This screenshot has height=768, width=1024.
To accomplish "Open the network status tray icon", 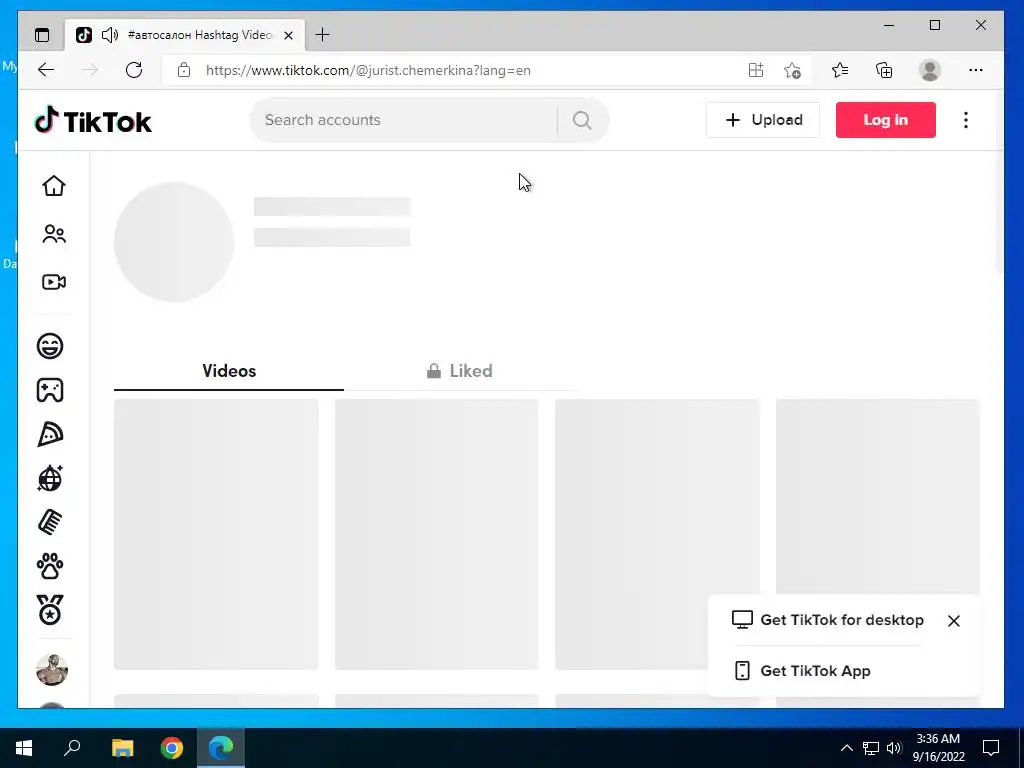I will point(871,748).
